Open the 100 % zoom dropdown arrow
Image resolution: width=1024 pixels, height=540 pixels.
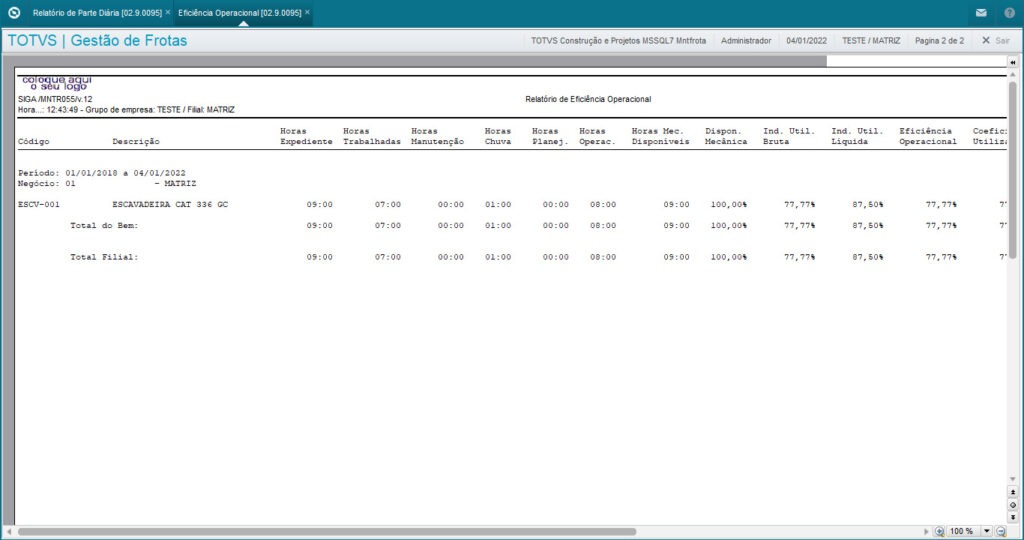tap(987, 532)
